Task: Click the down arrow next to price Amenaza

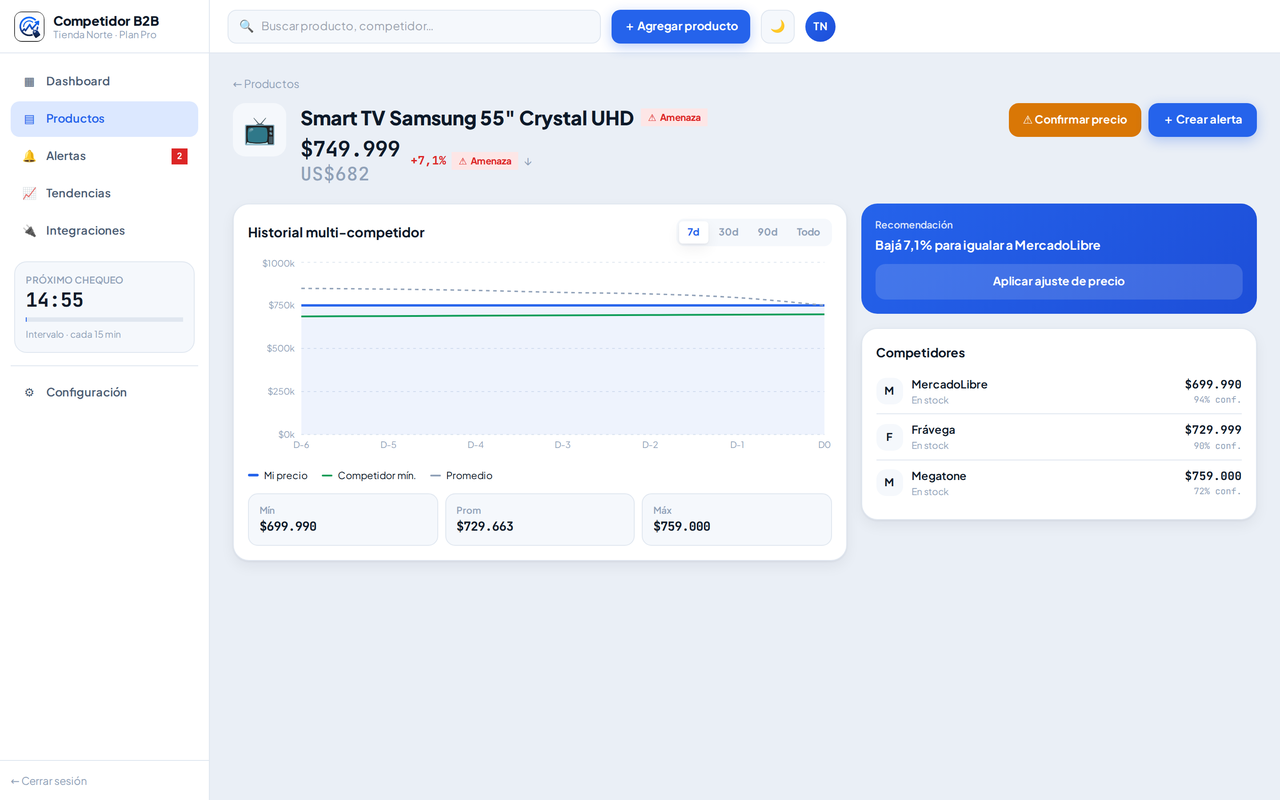Action: (x=528, y=161)
